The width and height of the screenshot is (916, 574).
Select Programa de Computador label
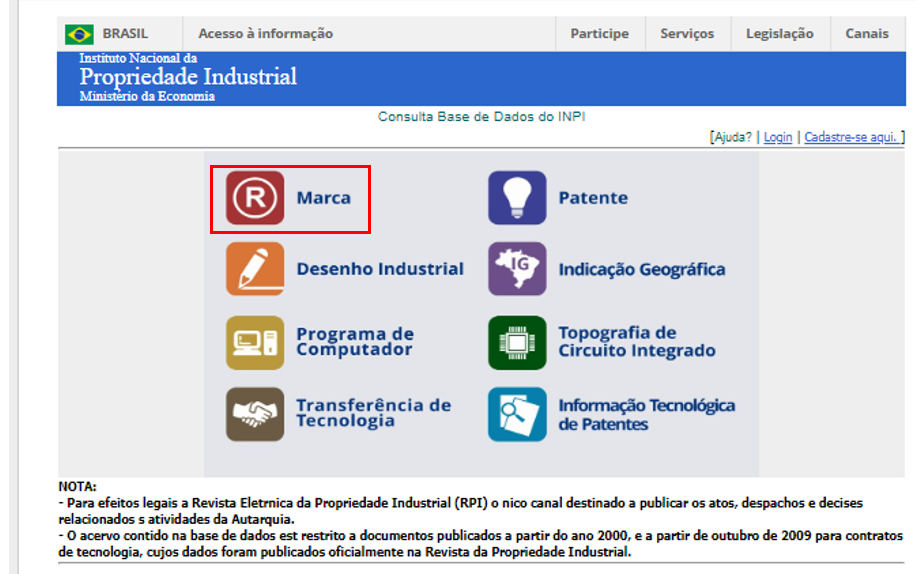tap(355, 342)
